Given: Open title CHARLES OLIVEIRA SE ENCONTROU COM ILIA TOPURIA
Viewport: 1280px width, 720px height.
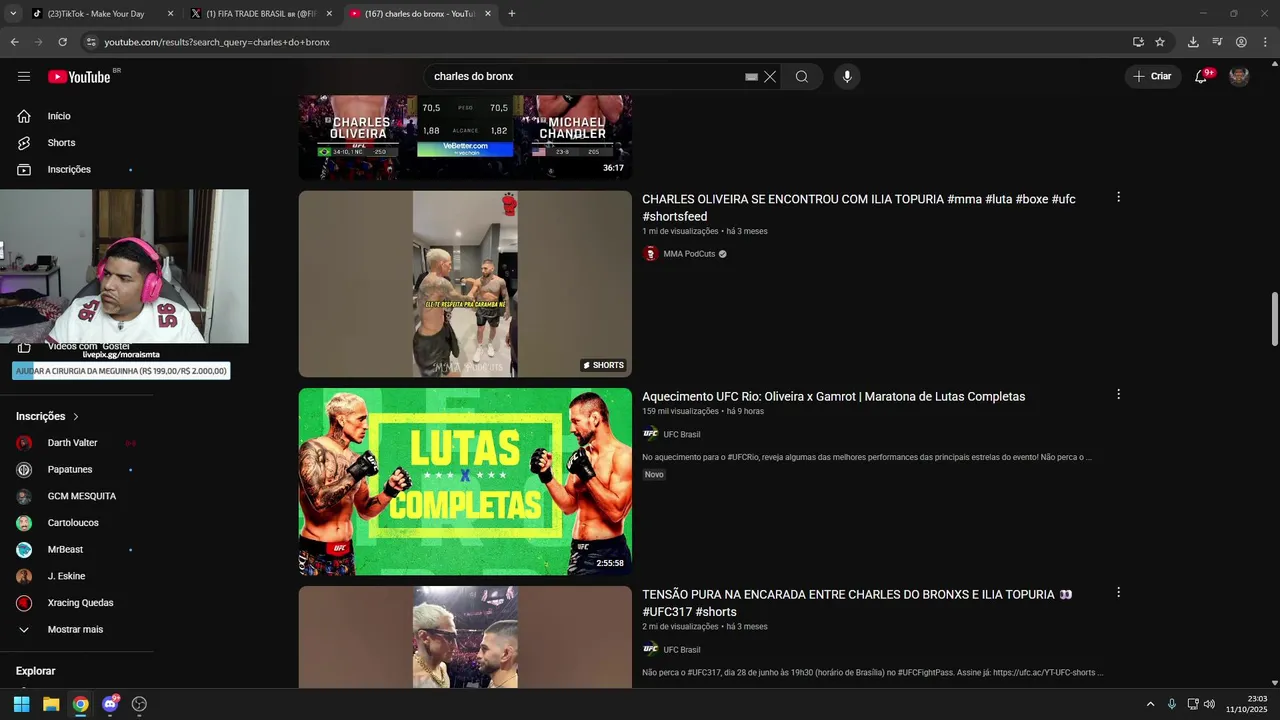Looking at the screenshot, I should pyautogui.click(x=859, y=208).
